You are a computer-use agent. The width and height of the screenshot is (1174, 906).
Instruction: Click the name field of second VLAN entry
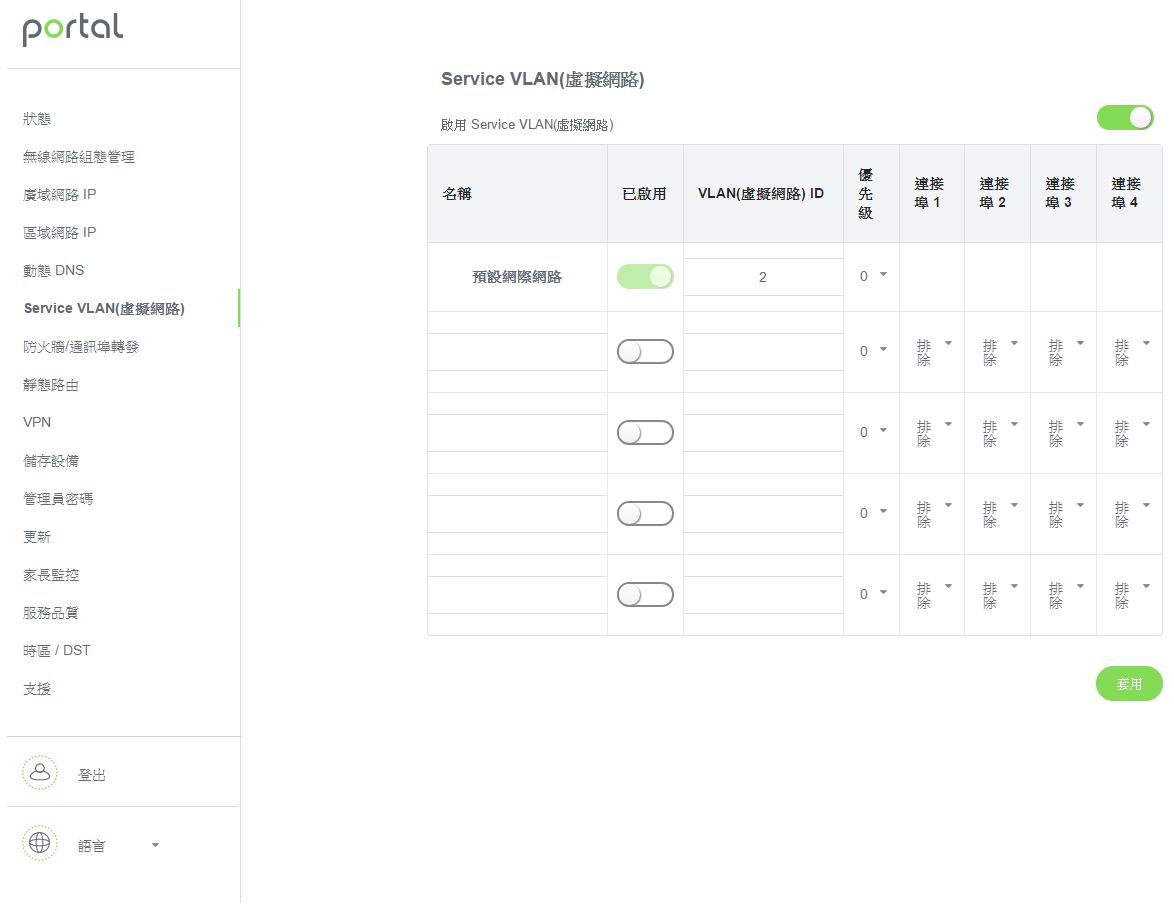pyautogui.click(x=517, y=352)
